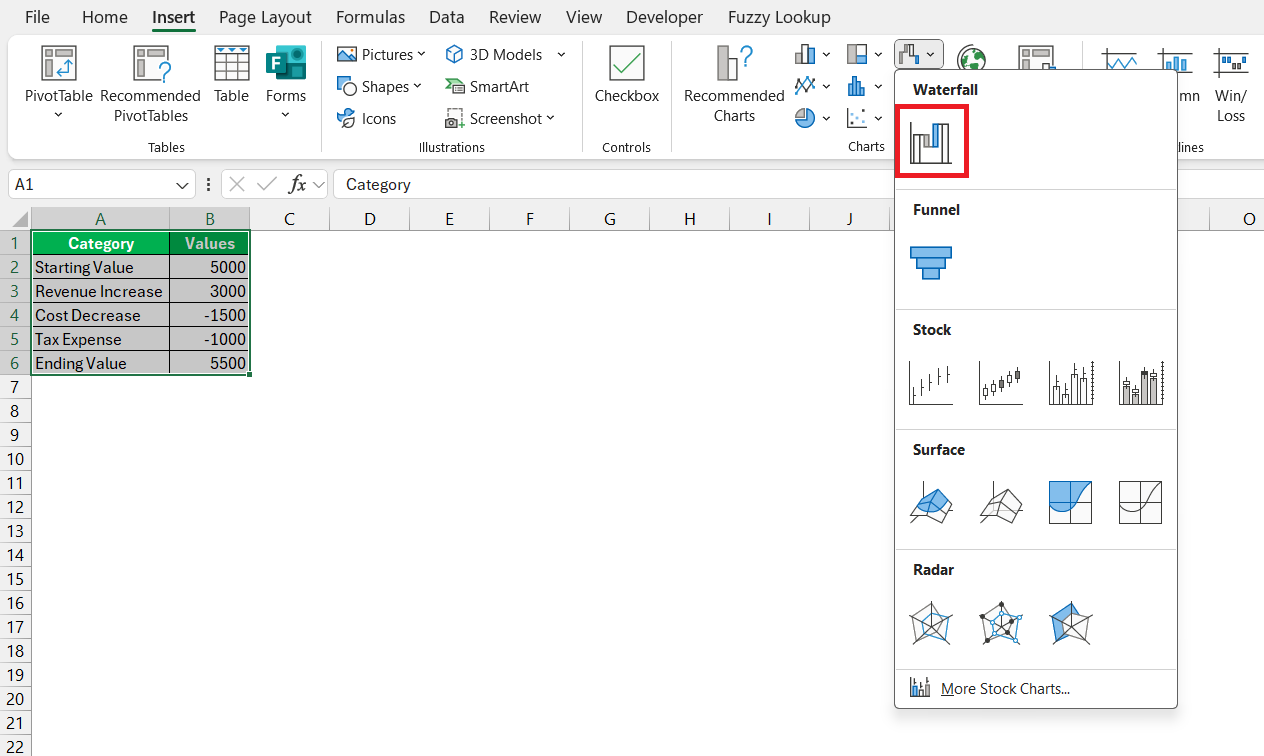Switch to the Review tab
The image size is (1264, 756).
click(x=515, y=17)
